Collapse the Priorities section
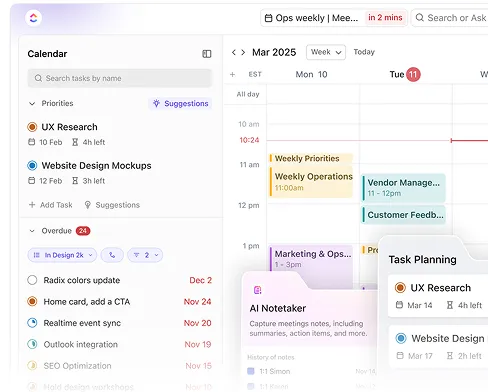 coord(32,104)
